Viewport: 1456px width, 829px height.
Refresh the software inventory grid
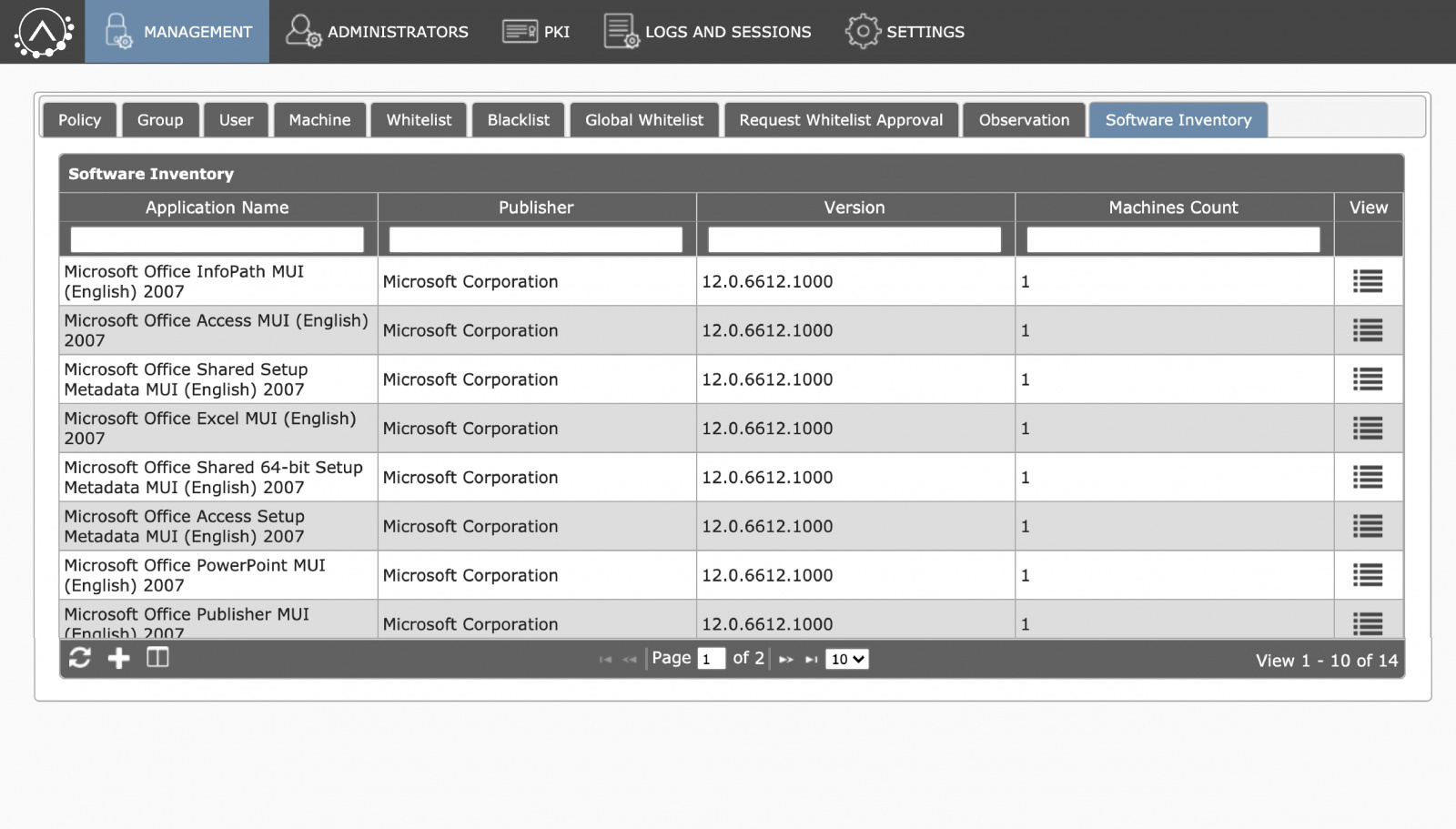point(80,658)
